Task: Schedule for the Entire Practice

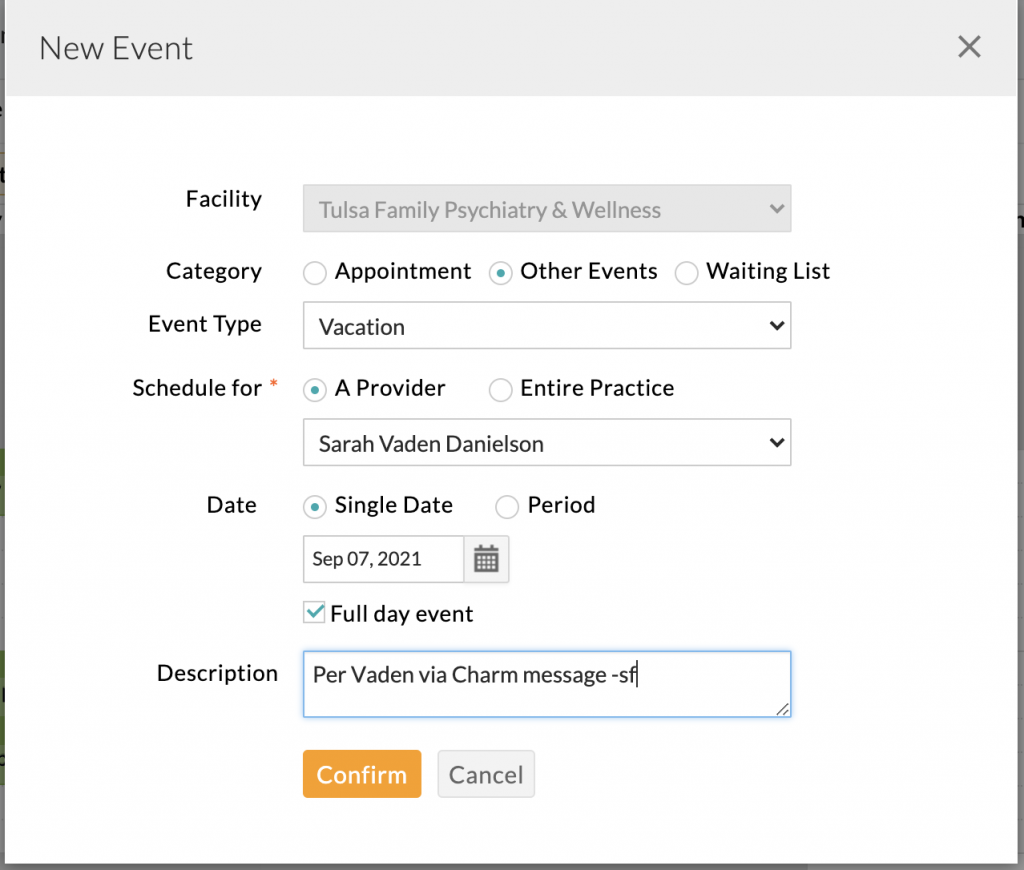Action: [x=500, y=389]
